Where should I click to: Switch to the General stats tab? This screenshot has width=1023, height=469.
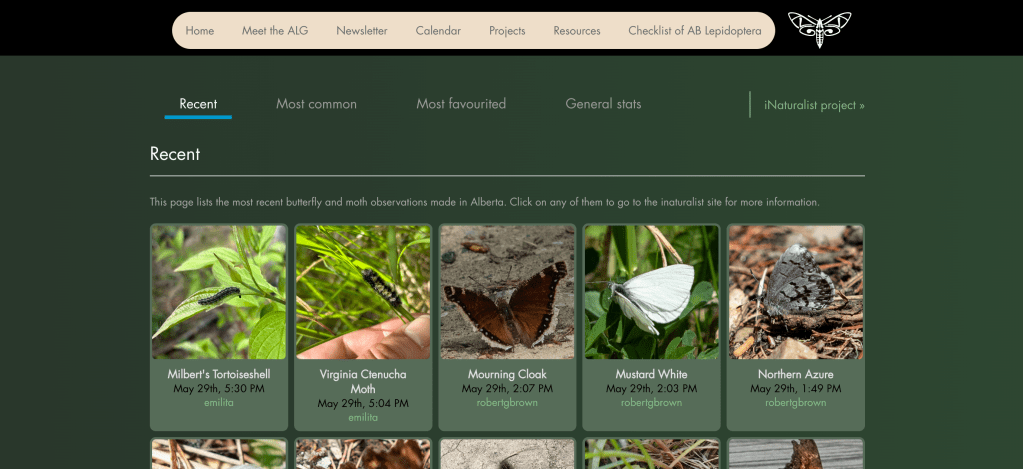click(603, 104)
